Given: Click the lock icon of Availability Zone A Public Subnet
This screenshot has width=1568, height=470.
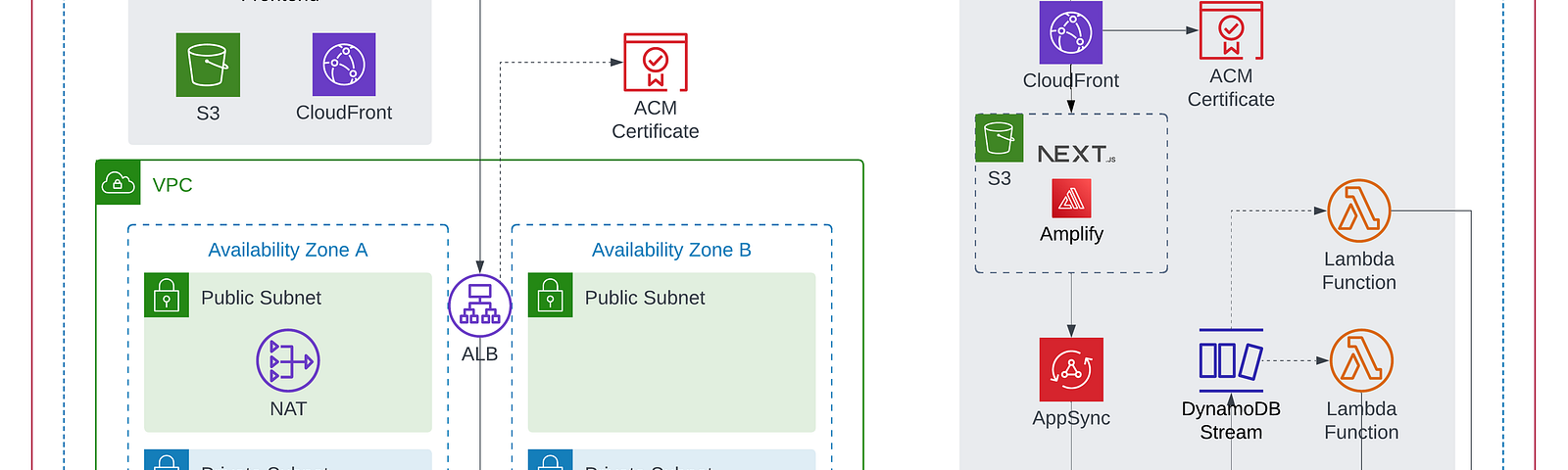Looking at the screenshot, I should tap(167, 295).
